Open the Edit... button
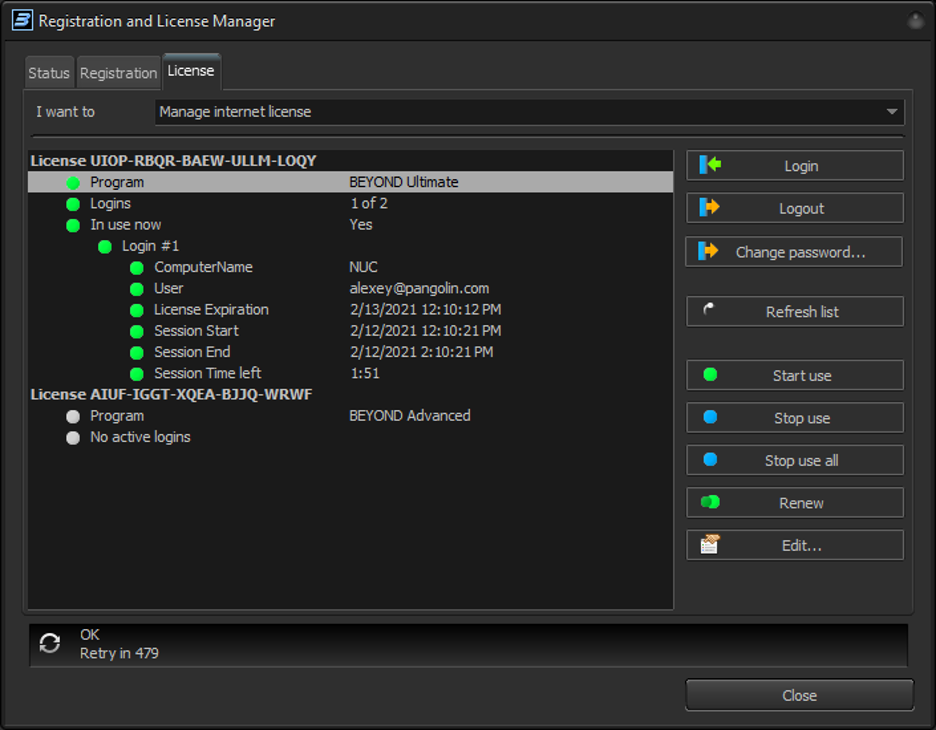Viewport: 936px width, 730px height. click(x=795, y=545)
